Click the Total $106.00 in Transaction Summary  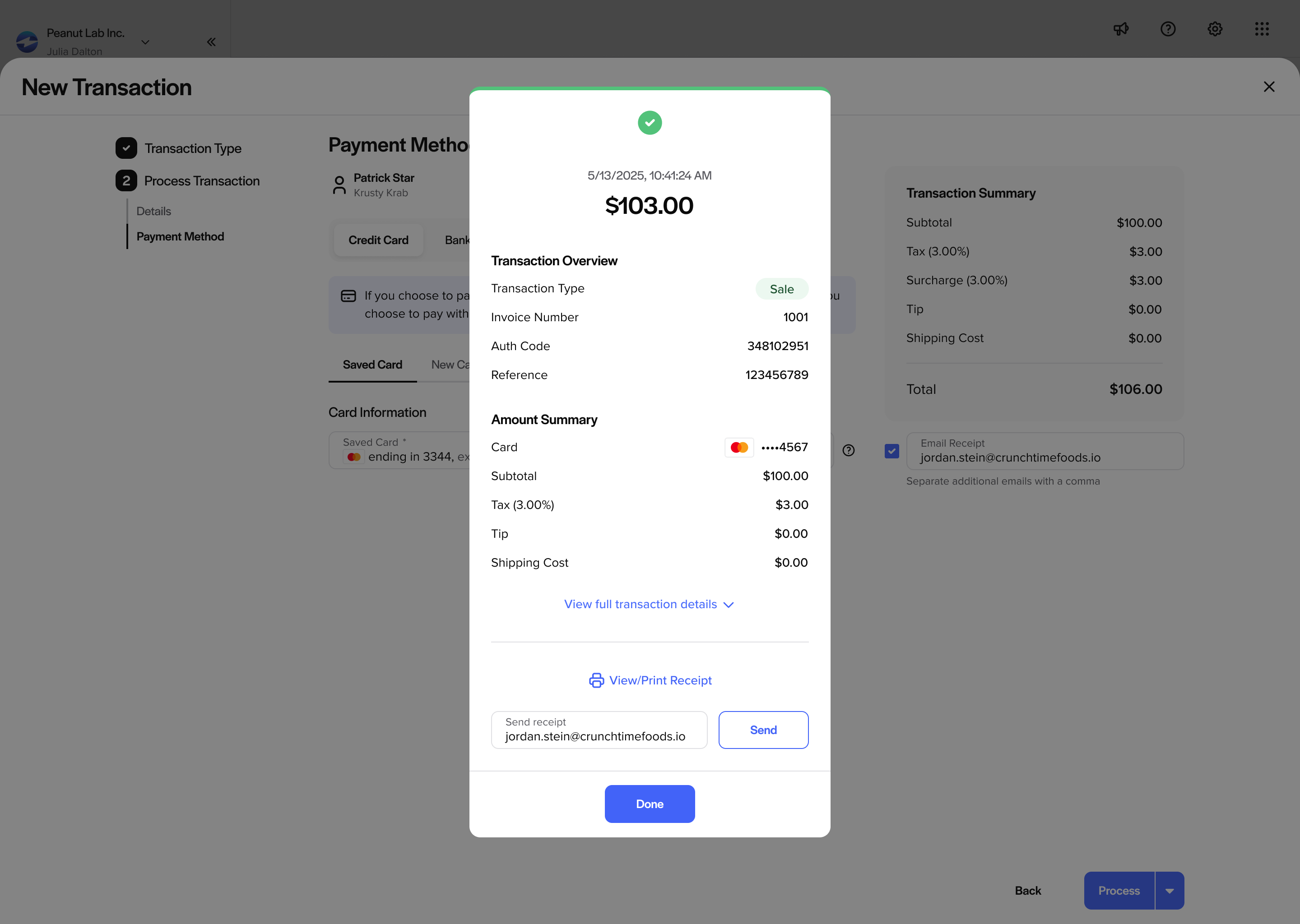tap(1136, 389)
